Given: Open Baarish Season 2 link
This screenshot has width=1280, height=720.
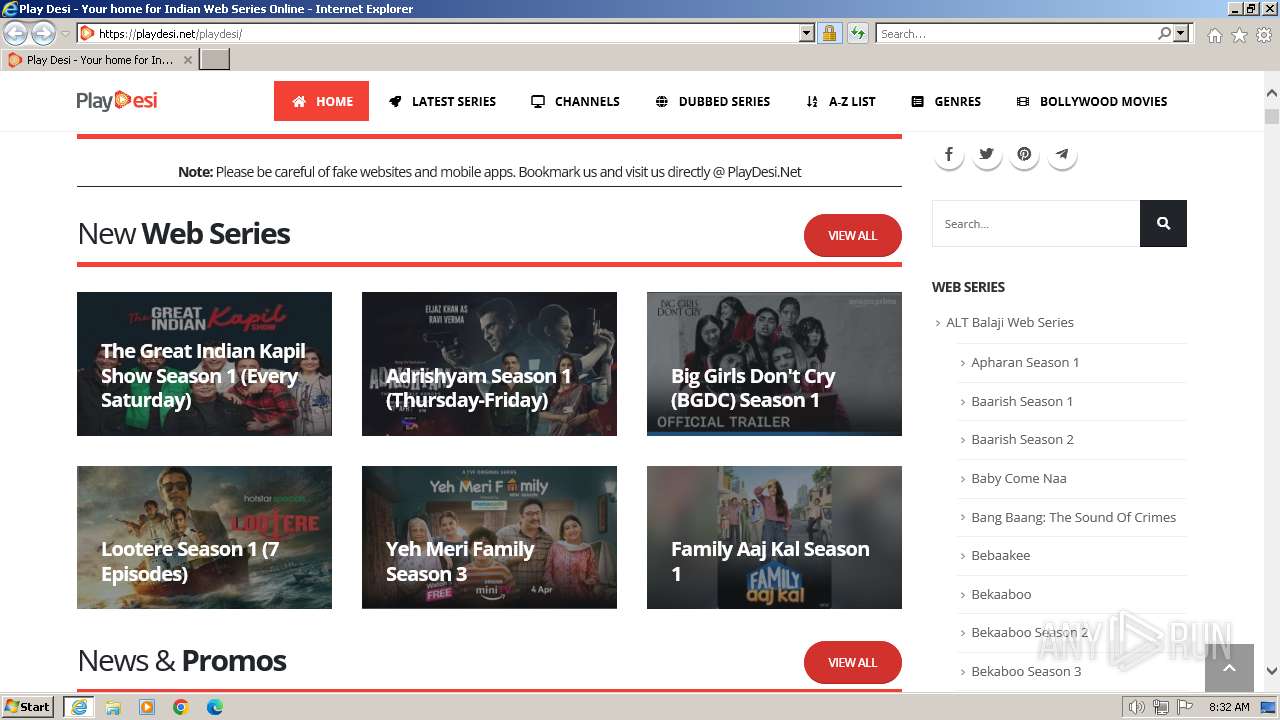Looking at the screenshot, I should click(1022, 439).
